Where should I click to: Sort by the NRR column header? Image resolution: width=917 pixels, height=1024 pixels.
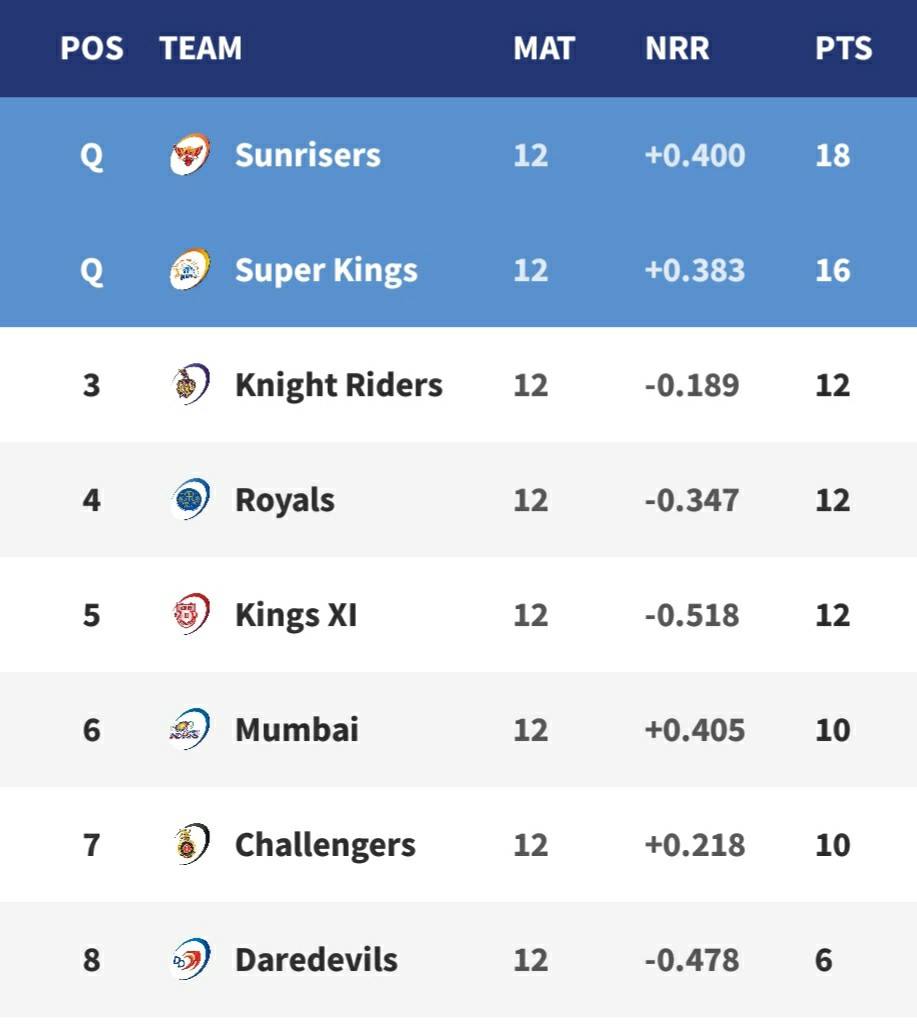pyautogui.click(x=677, y=48)
